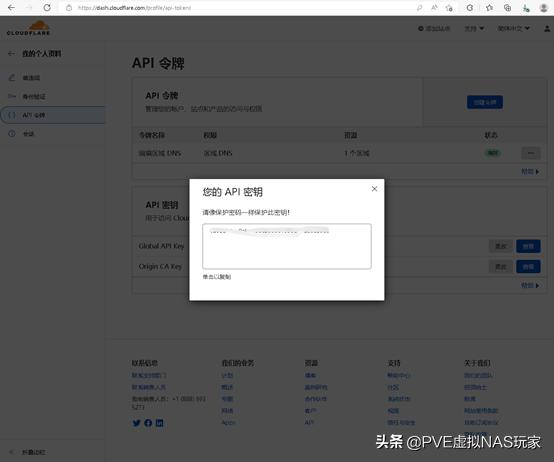Click blue View button for Origin CA Key

pos(528,267)
